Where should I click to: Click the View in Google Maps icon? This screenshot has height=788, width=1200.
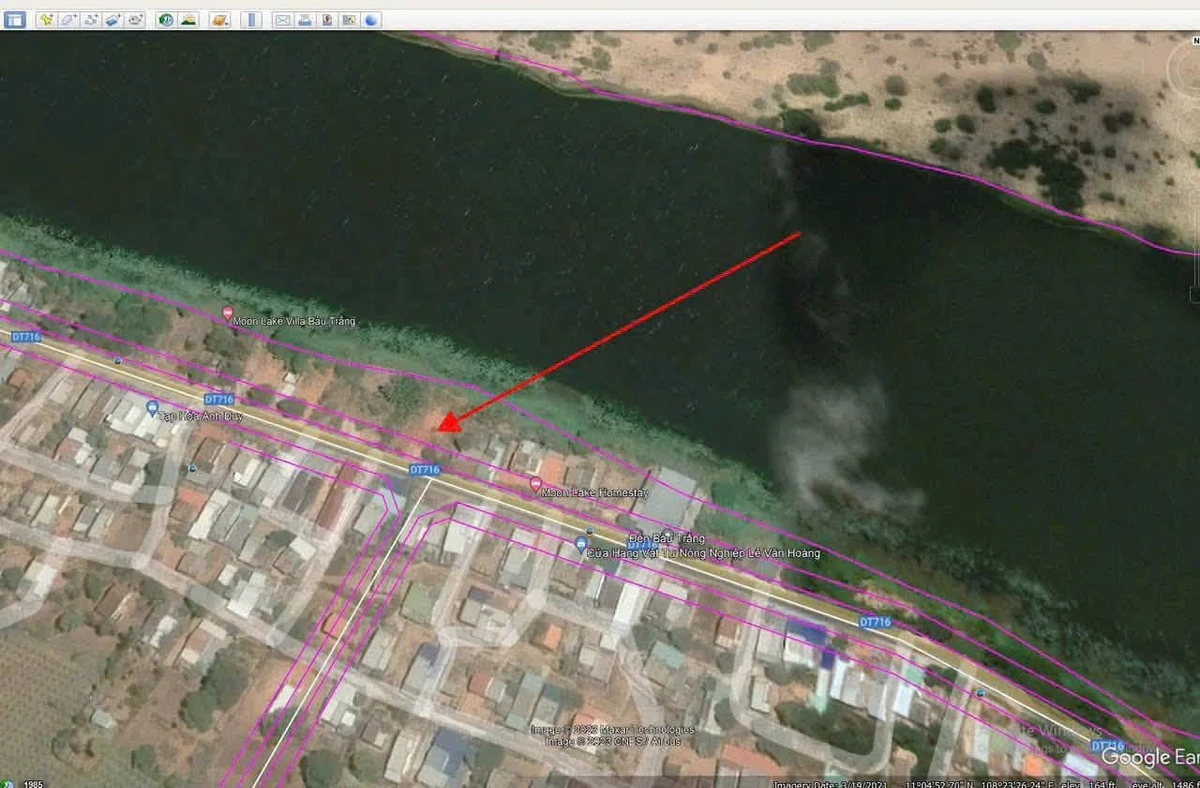point(349,20)
